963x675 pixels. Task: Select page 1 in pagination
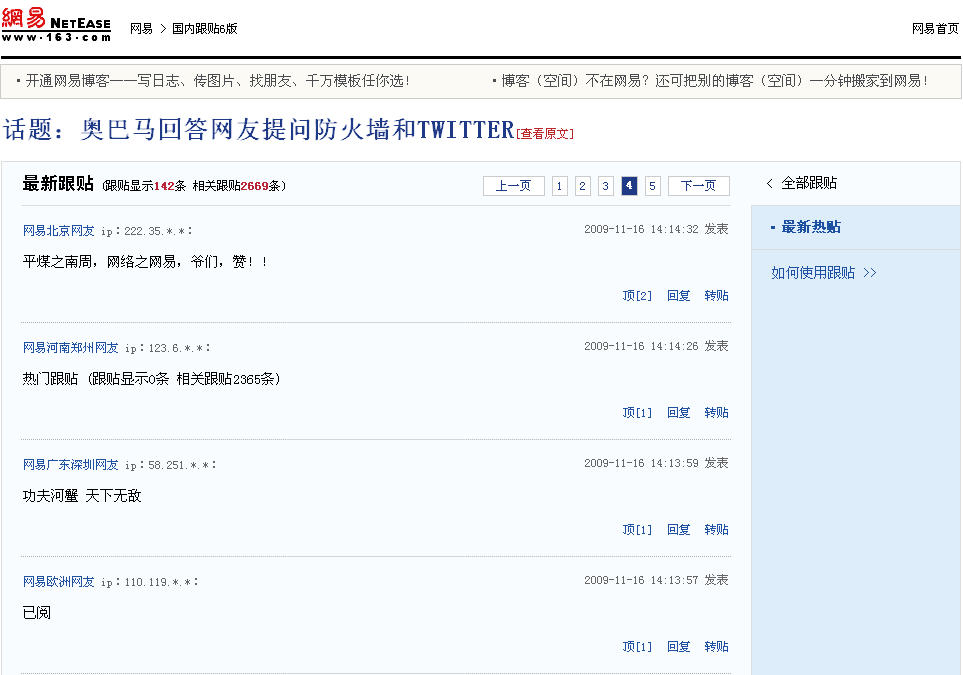click(x=559, y=186)
